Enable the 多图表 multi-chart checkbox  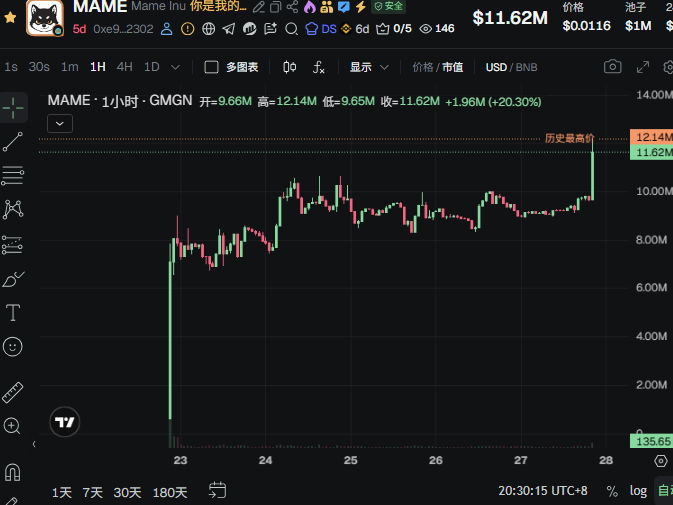click(212, 67)
